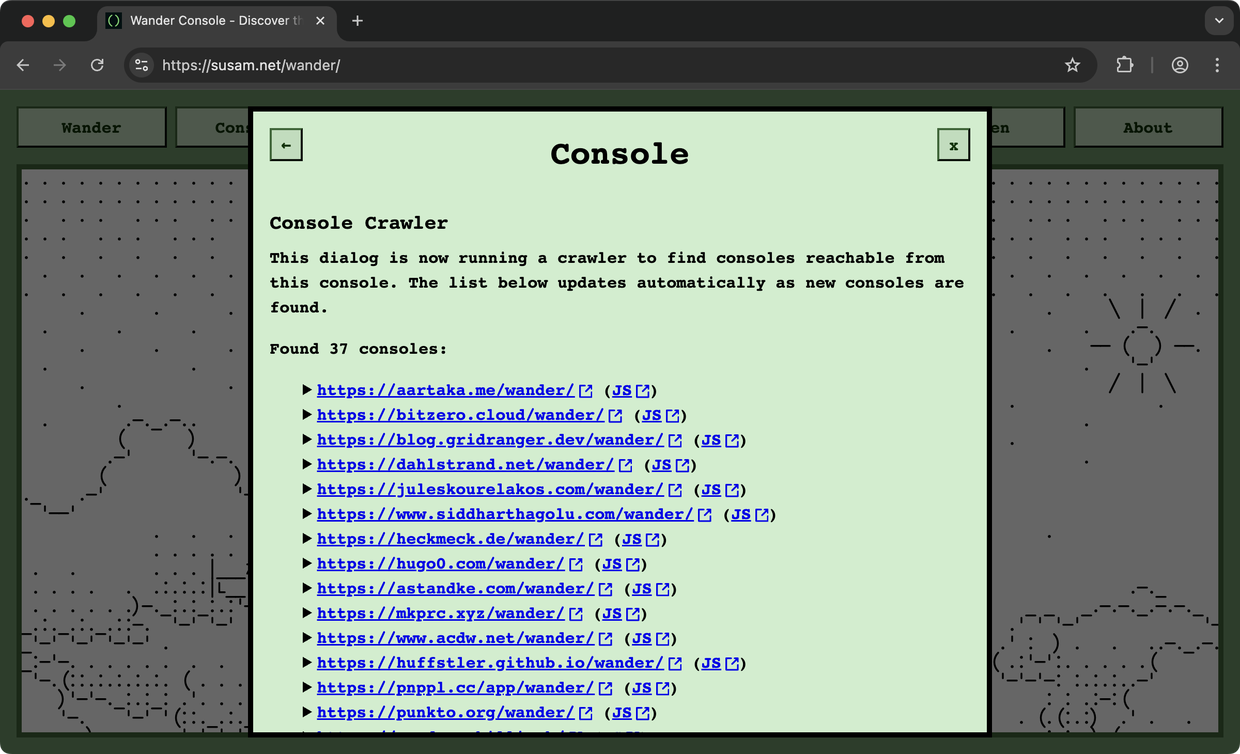Open the Chrome profile avatar icon
Image resolution: width=1240 pixels, height=754 pixels.
coord(1180,65)
